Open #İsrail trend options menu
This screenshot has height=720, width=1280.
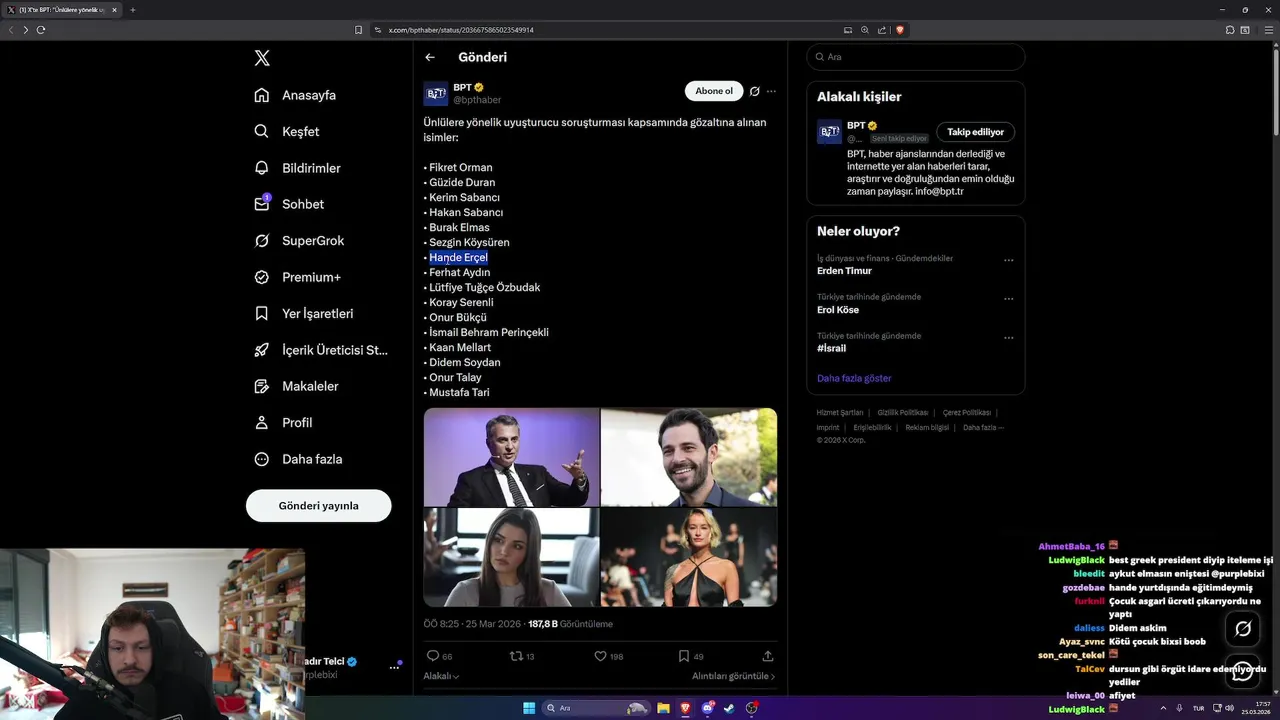pyautogui.click(x=1008, y=338)
